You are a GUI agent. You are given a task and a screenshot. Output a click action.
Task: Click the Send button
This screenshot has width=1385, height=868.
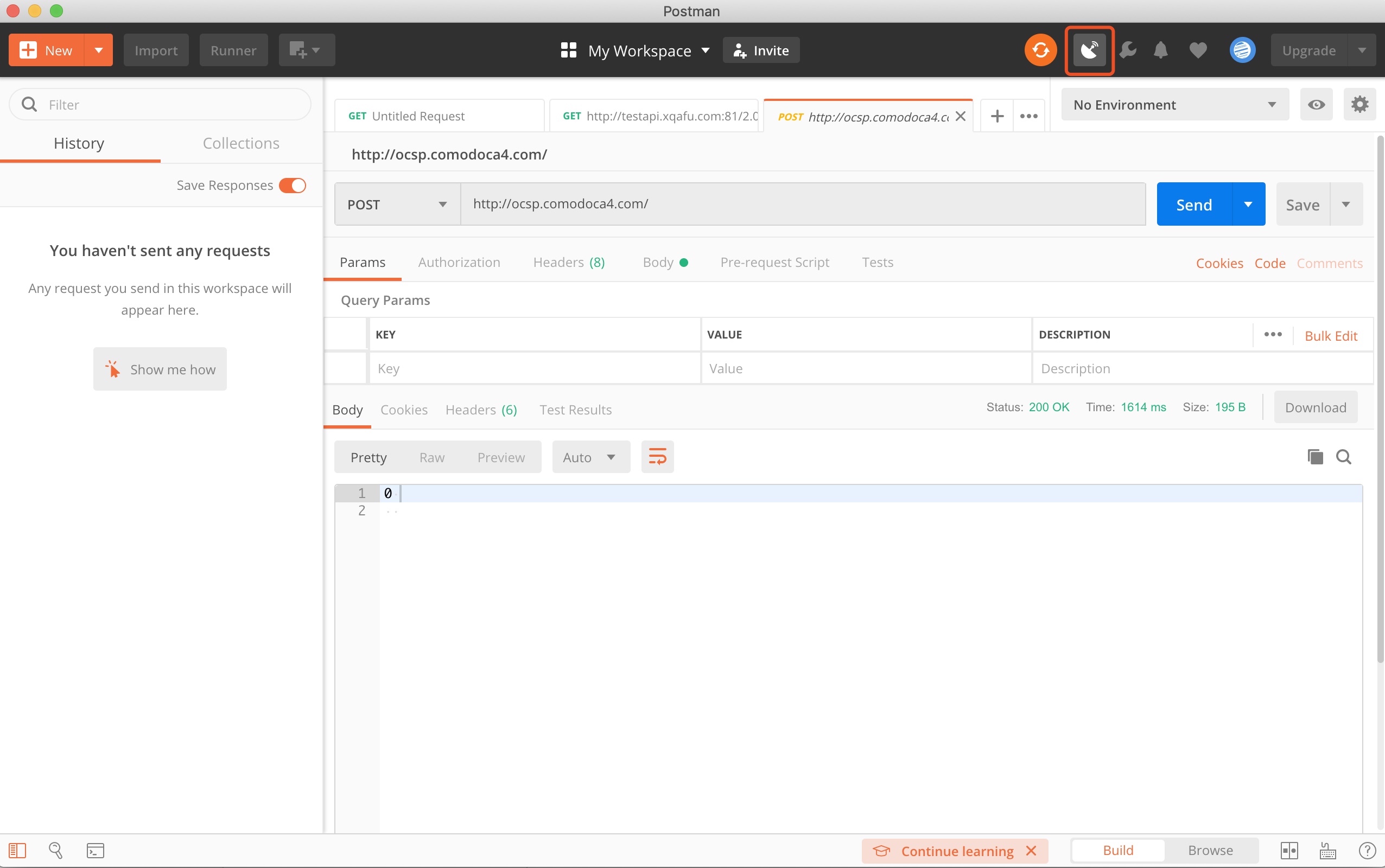(x=1195, y=205)
